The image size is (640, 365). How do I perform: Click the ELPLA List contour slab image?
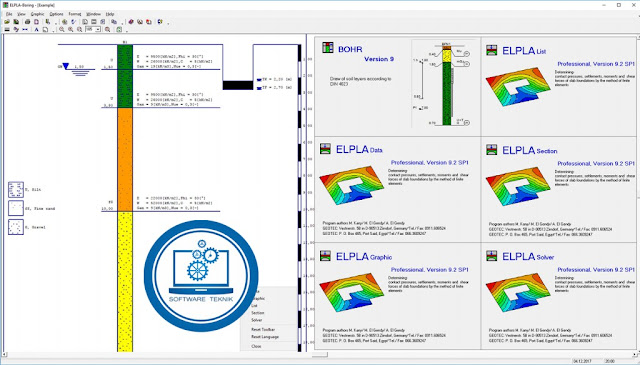[x=518, y=88]
